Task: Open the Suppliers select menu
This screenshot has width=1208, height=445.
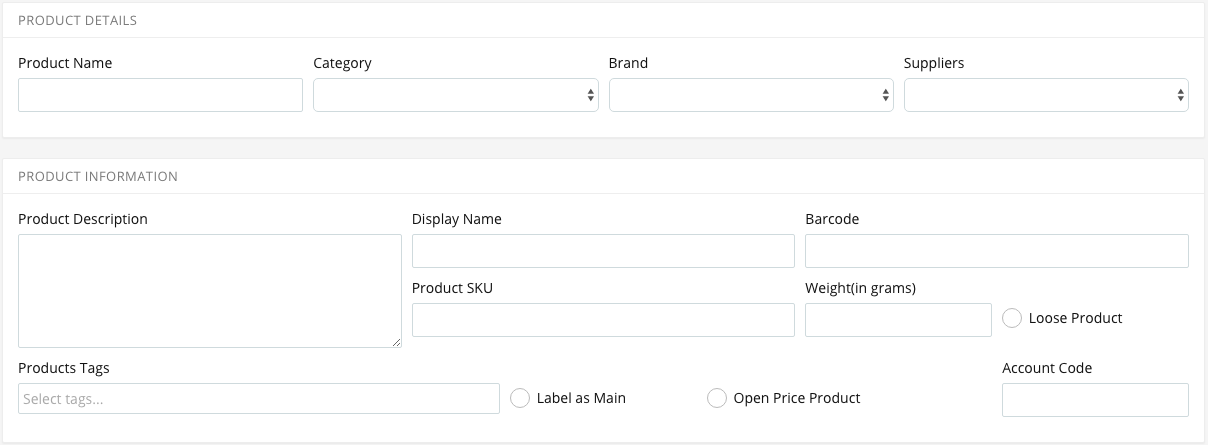Action: point(1046,95)
